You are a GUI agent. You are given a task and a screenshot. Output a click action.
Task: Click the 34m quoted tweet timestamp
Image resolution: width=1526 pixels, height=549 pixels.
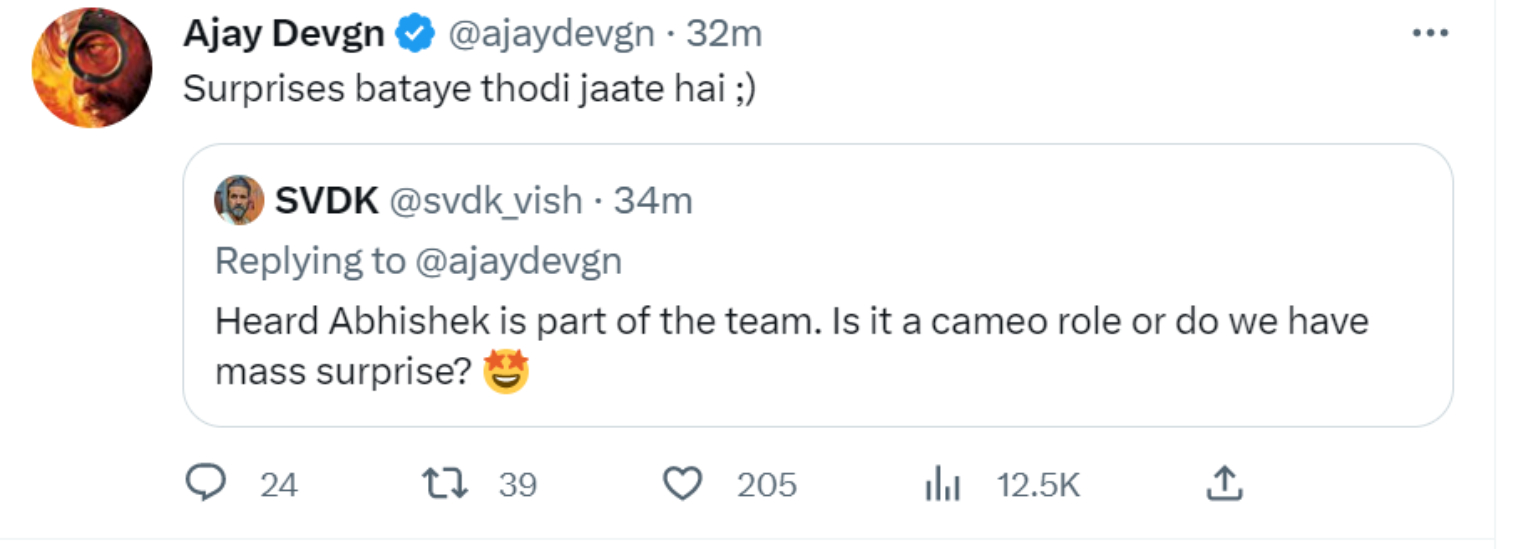point(653,201)
